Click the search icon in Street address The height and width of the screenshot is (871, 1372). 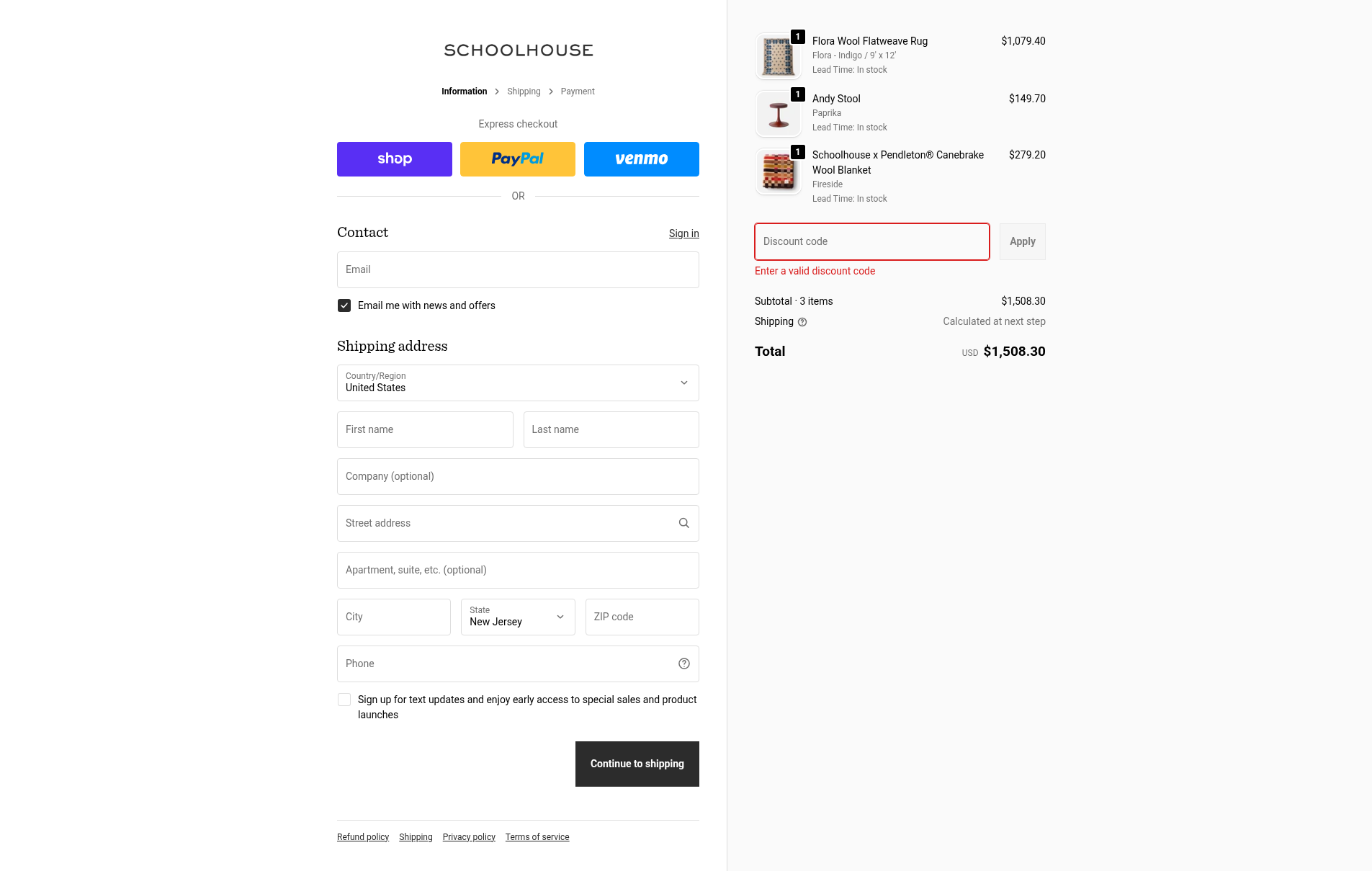(x=684, y=523)
